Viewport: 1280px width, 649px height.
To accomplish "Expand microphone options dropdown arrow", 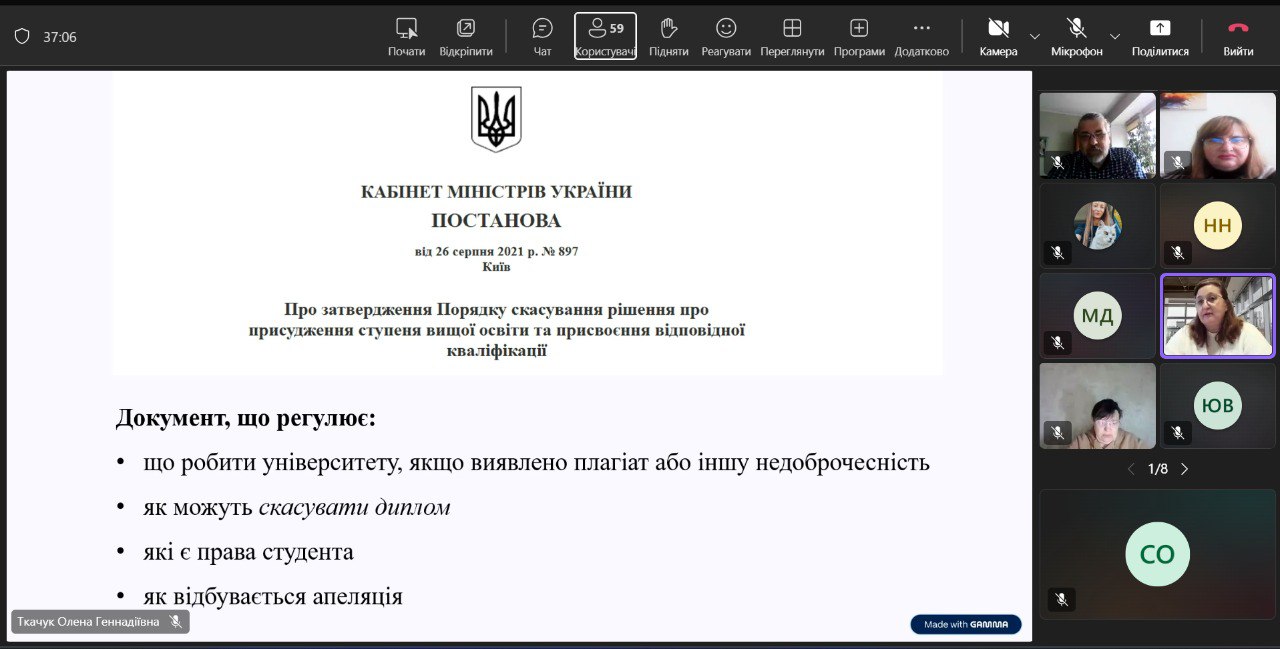I will [x=1115, y=36].
